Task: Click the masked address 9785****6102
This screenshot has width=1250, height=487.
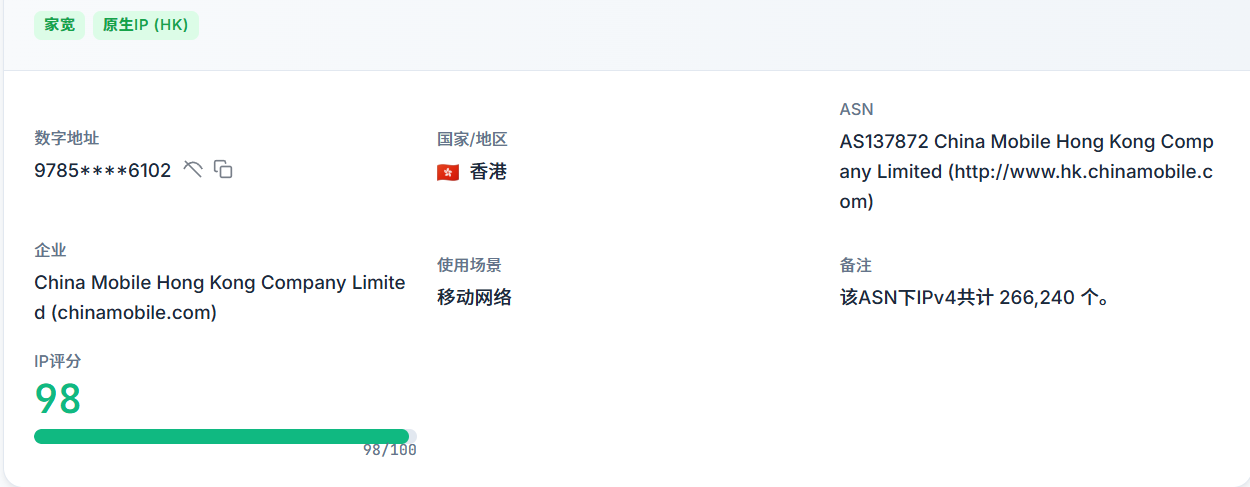Action: (x=103, y=170)
